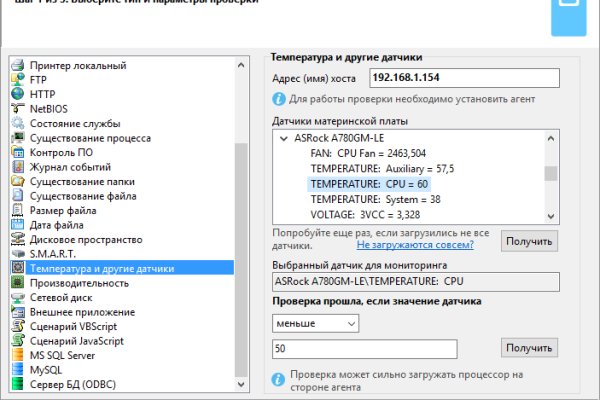This screenshot has width=600, height=400.
Task: Pick the S.M.A.R.T. disk check icon
Action: pyautogui.click(x=17, y=254)
